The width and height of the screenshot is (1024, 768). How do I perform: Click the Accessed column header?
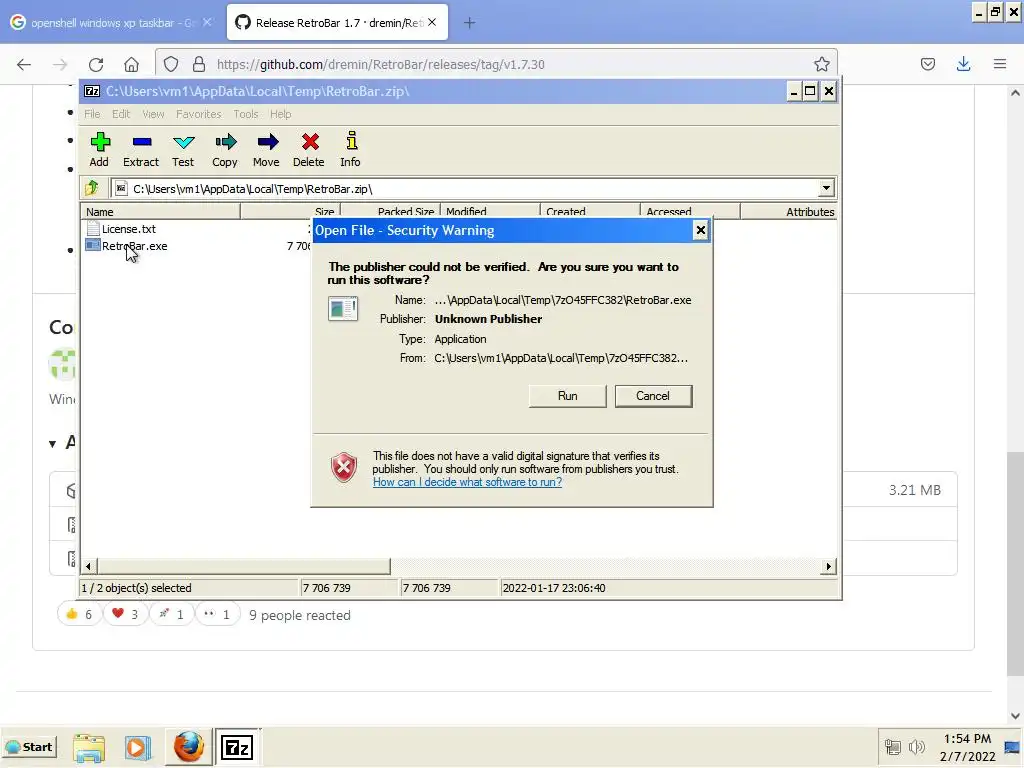tap(690, 211)
